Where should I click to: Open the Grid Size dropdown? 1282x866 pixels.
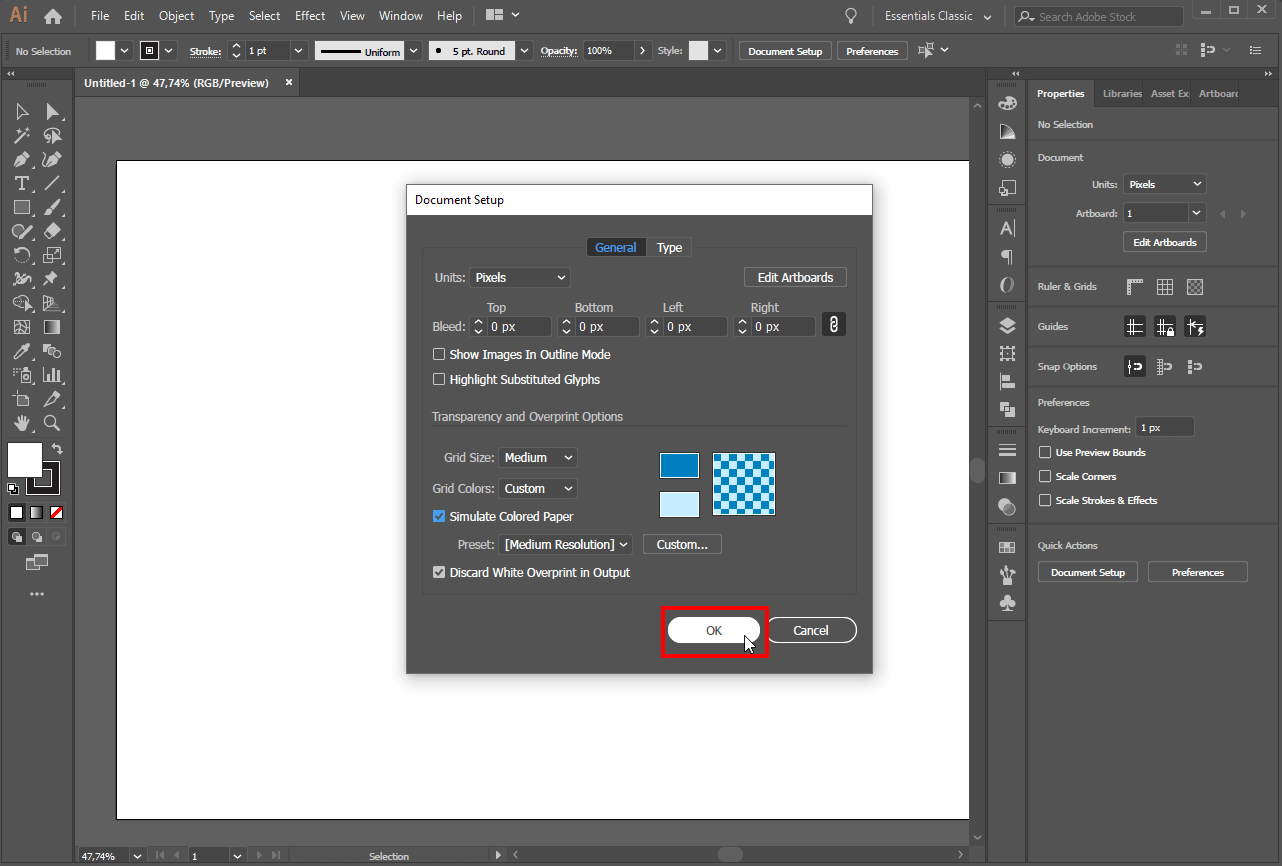coord(537,457)
